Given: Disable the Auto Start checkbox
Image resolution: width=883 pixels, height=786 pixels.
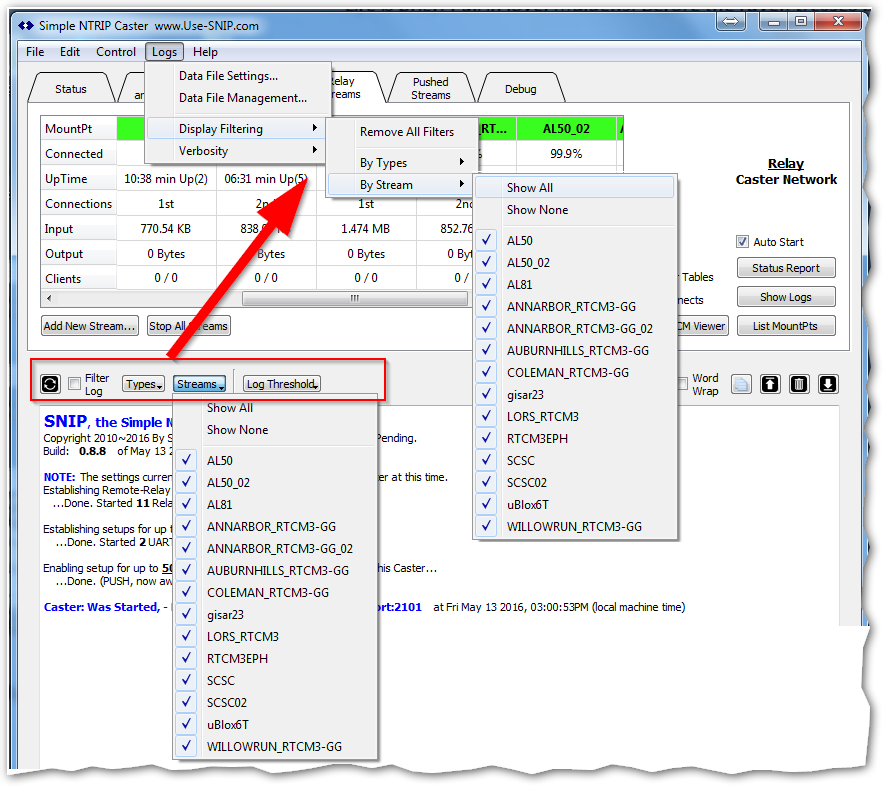Looking at the screenshot, I should pyautogui.click(x=742, y=242).
